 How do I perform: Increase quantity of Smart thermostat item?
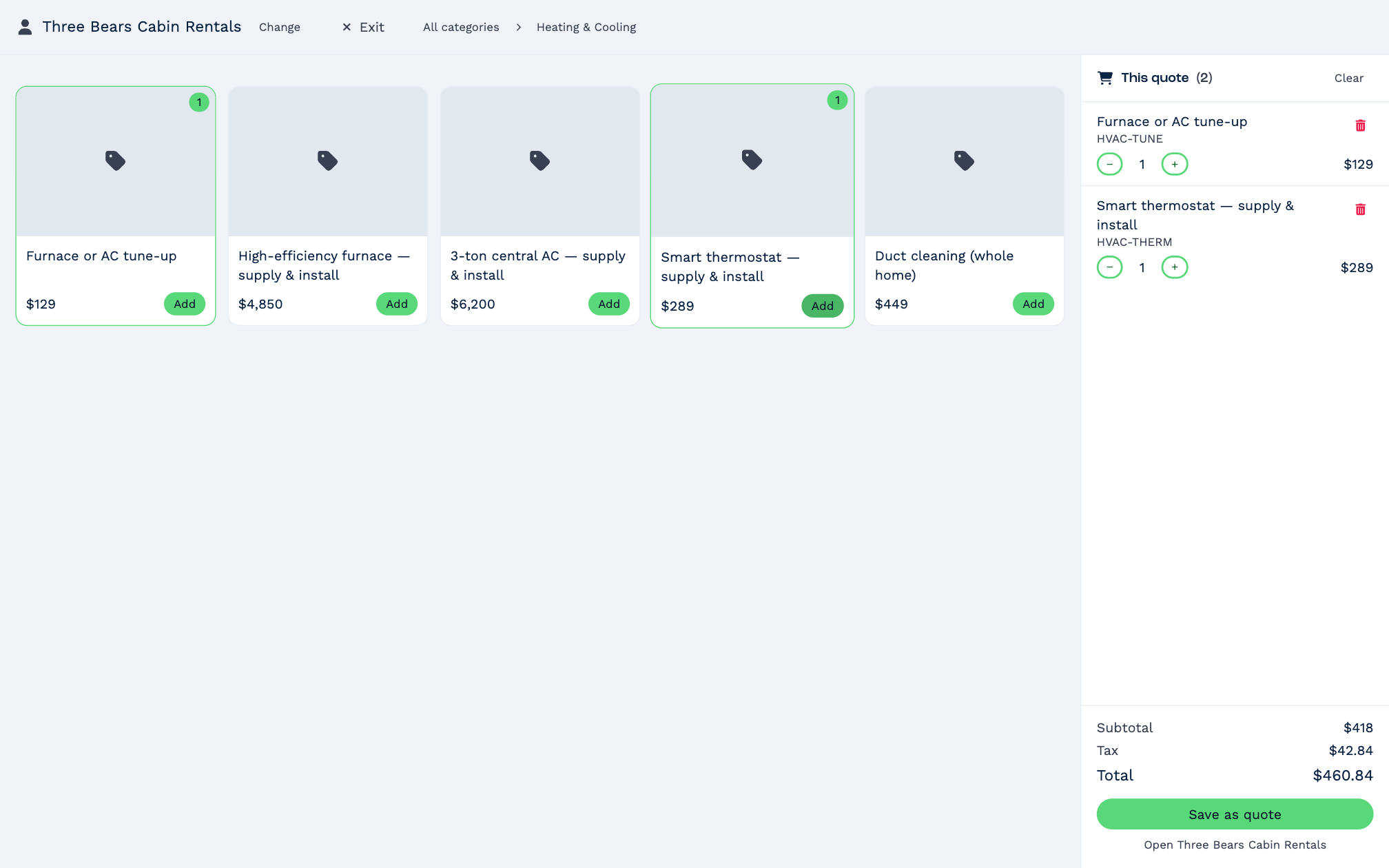[1174, 267]
